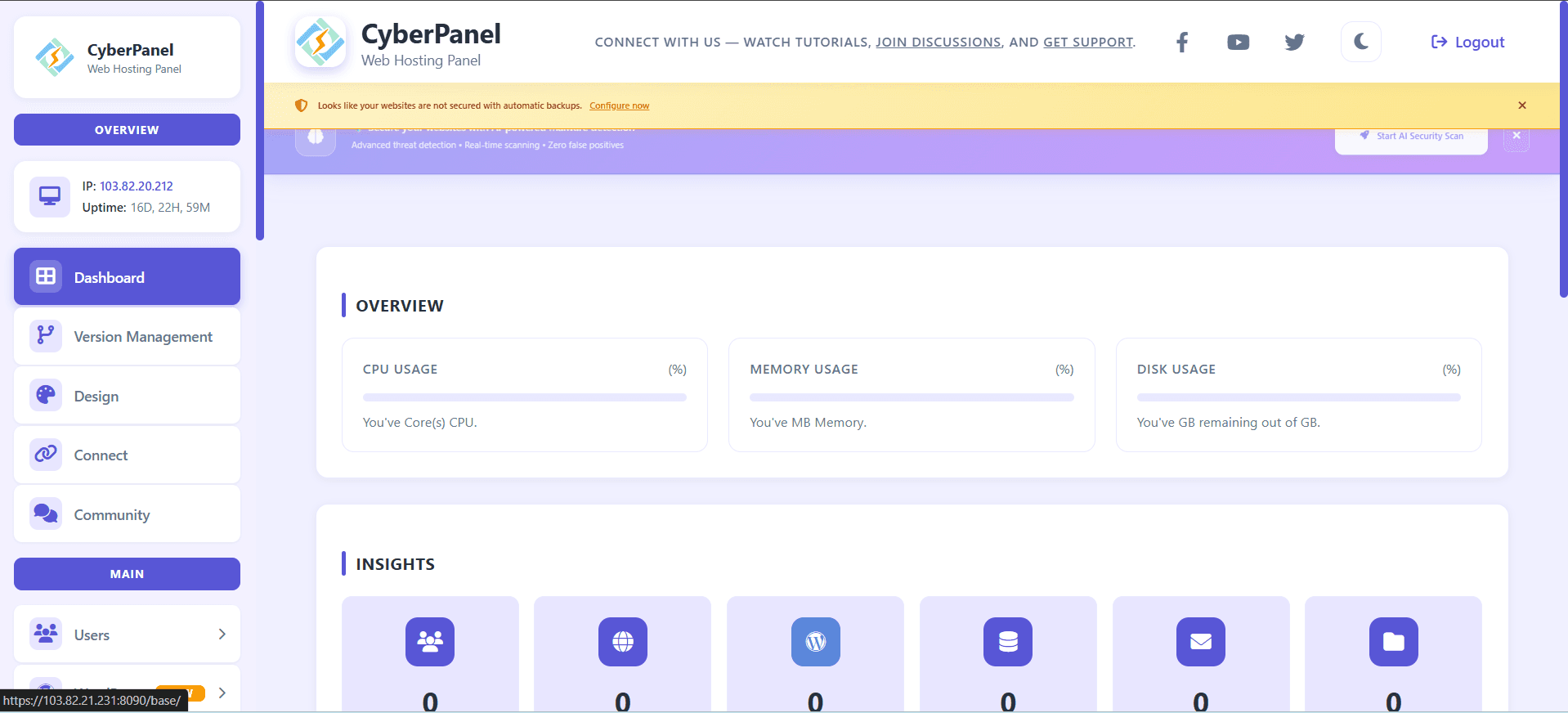The height and width of the screenshot is (713, 1568).
Task: Click the WordPress insights icon
Action: pos(815,642)
